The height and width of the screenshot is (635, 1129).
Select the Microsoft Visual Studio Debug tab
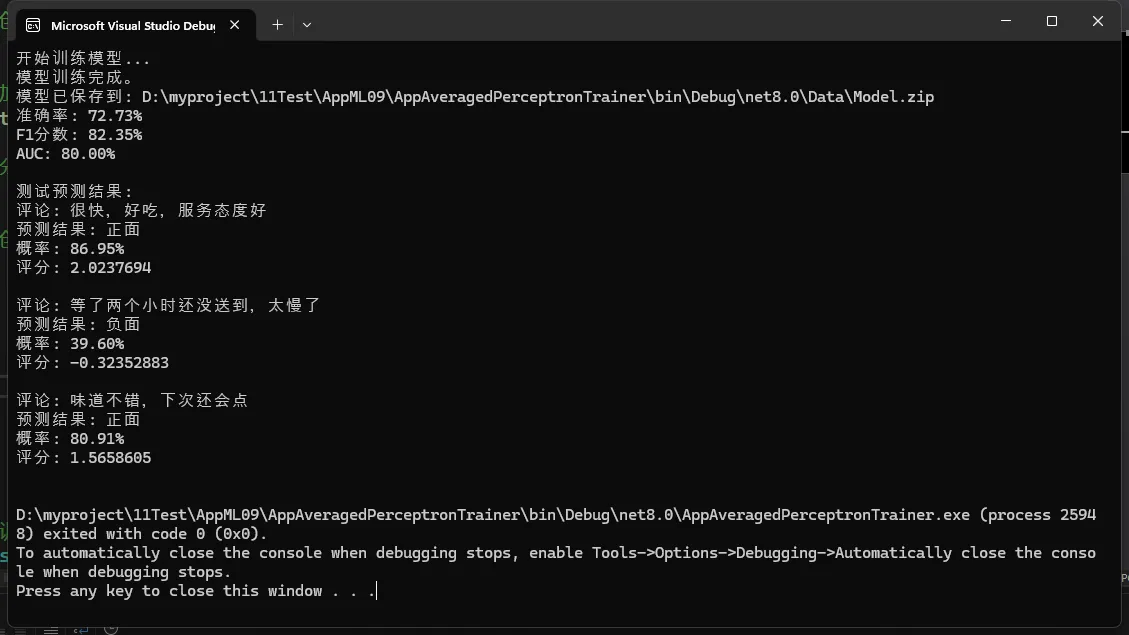[132, 25]
